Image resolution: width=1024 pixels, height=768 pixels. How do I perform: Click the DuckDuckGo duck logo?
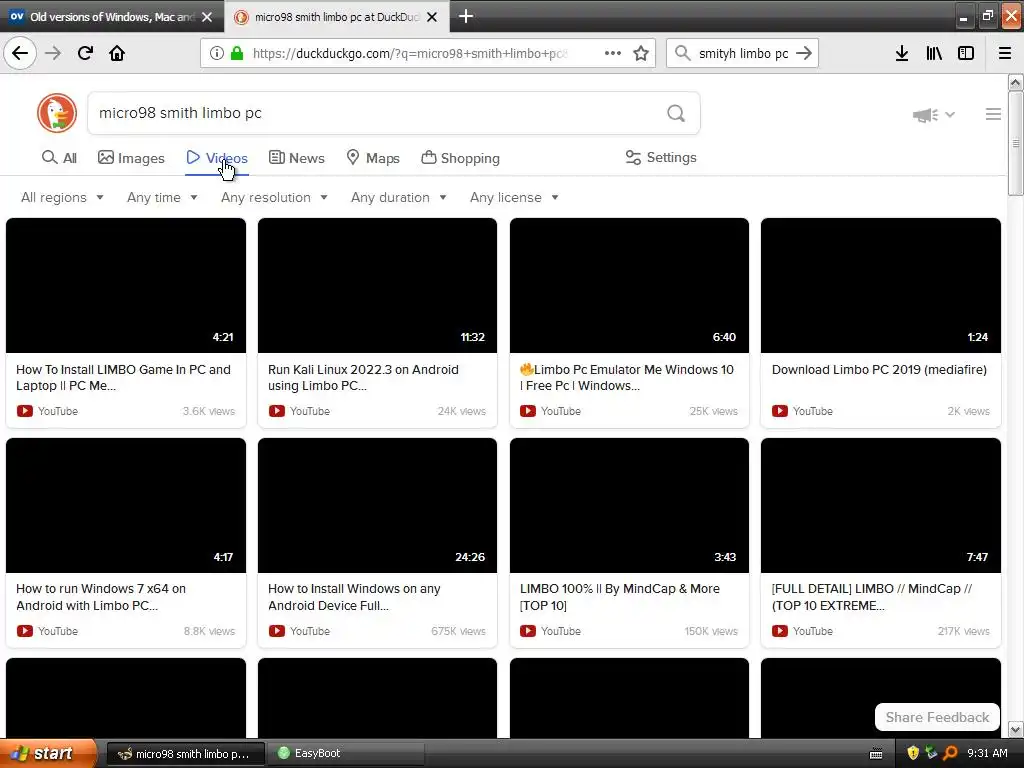click(x=57, y=113)
